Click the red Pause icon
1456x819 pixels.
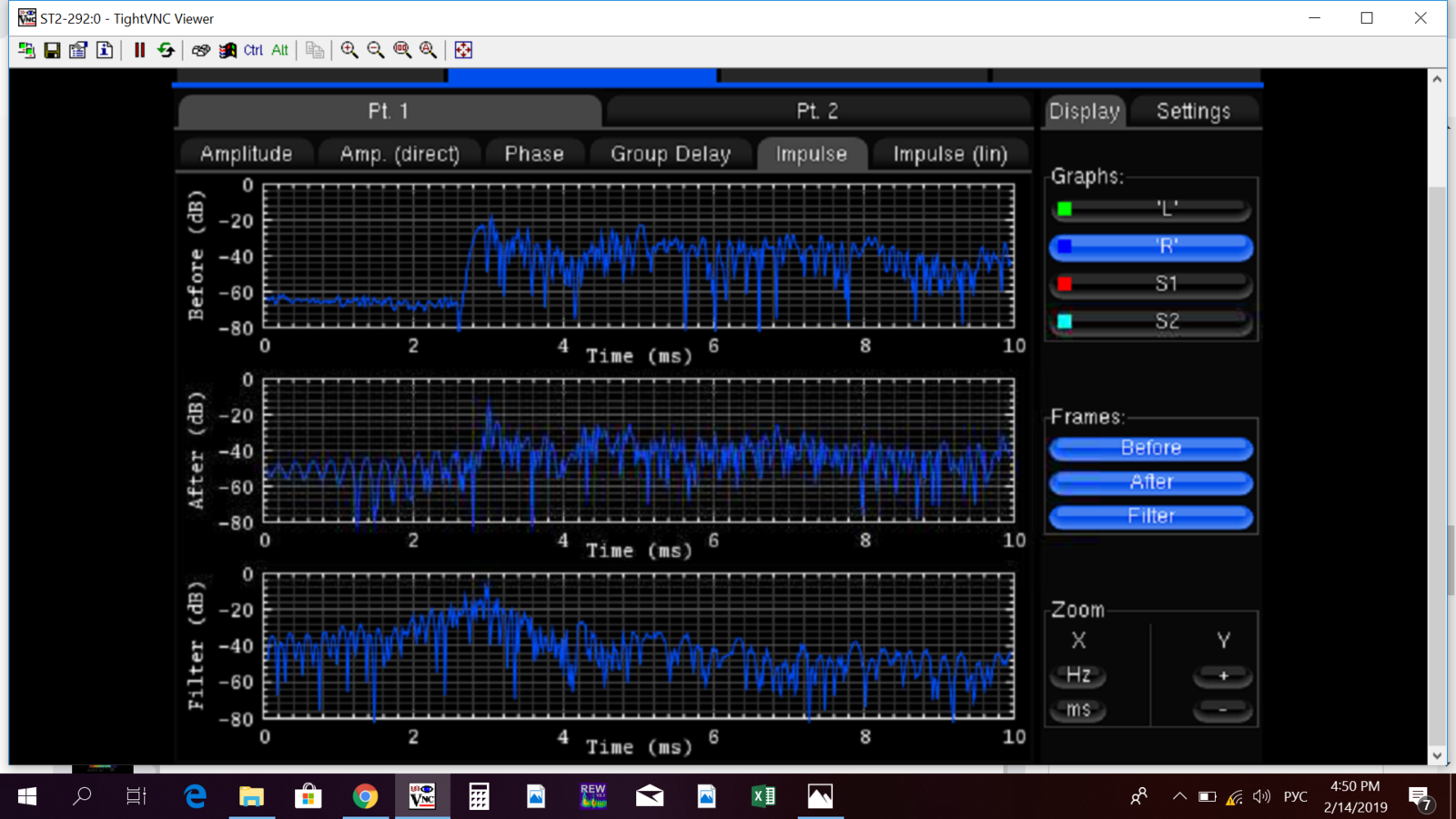click(x=139, y=50)
